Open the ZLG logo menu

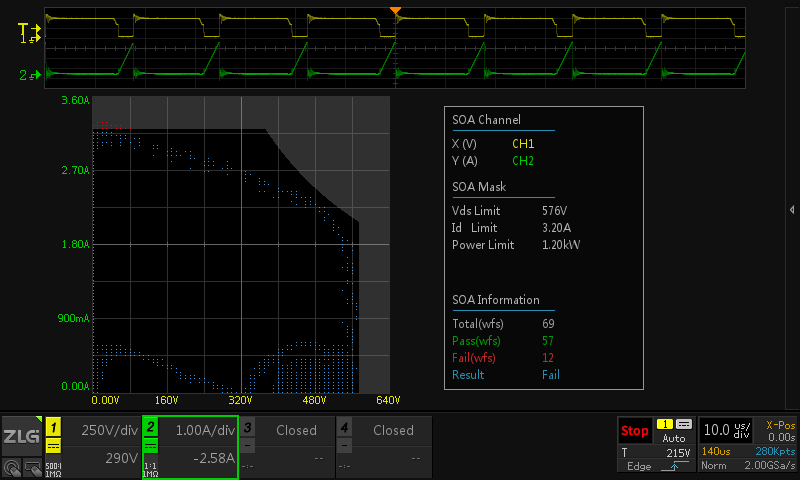pyautogui.click(x=20, y=436)
